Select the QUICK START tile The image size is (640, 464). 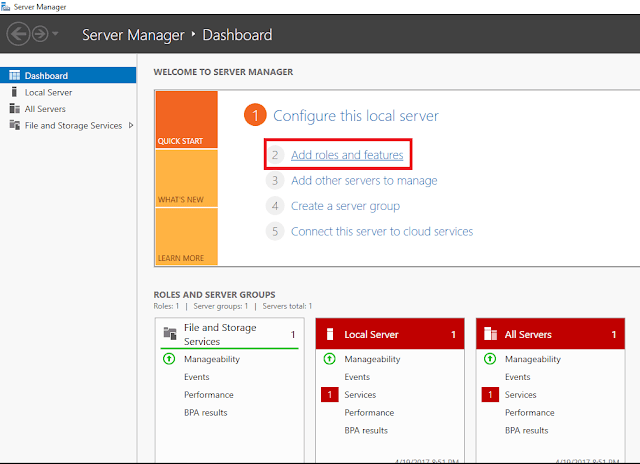187,119
